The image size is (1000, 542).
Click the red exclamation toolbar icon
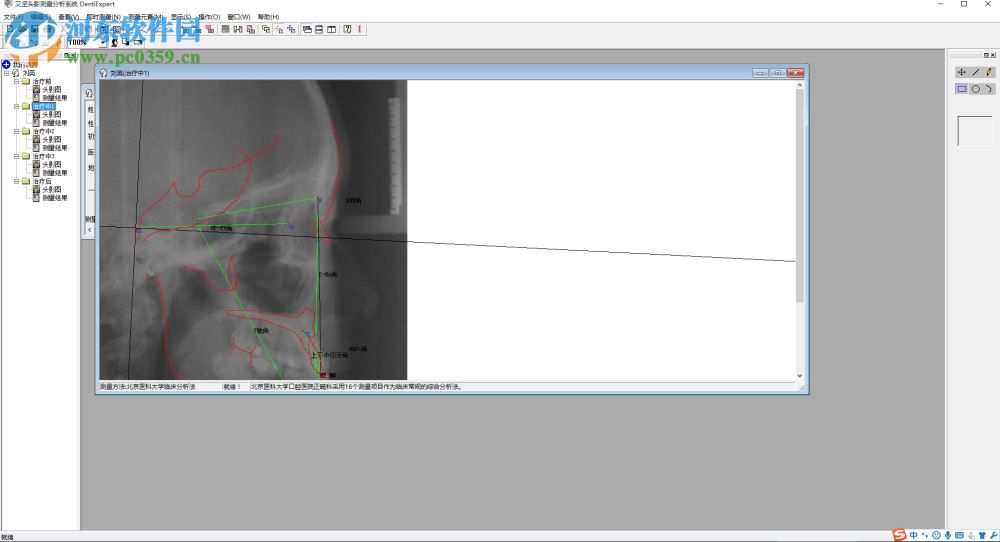(360, 29)
